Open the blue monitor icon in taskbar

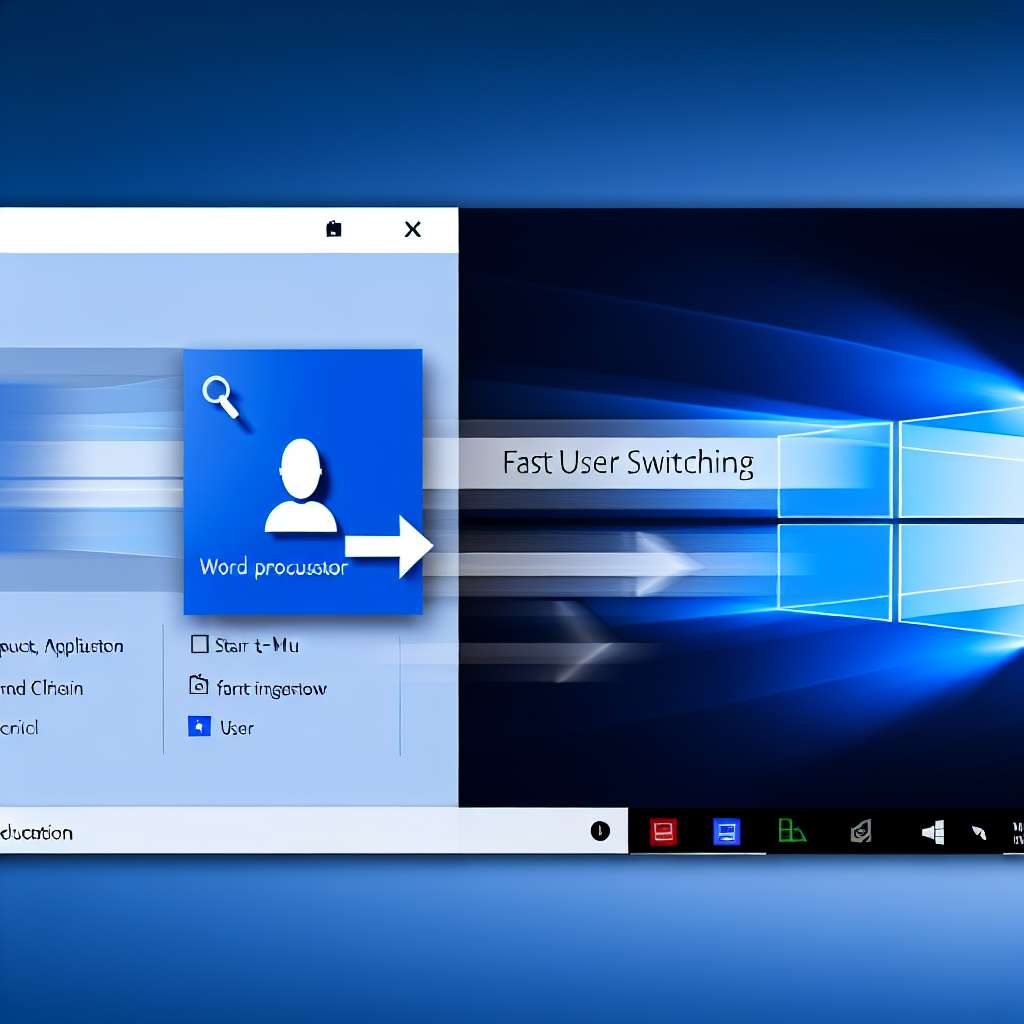(726, 831)
